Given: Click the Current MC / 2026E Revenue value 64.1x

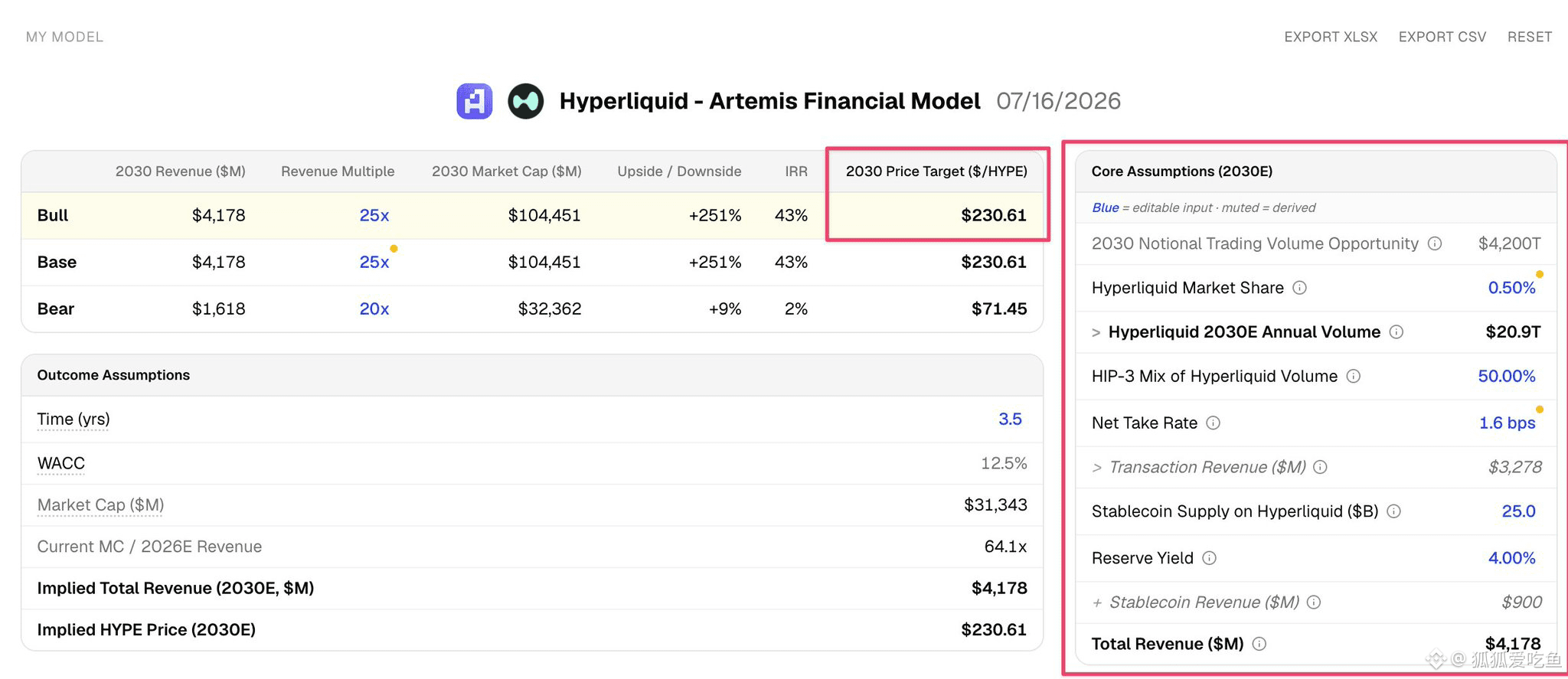Looking at the screenshot, I should 1005,547.
